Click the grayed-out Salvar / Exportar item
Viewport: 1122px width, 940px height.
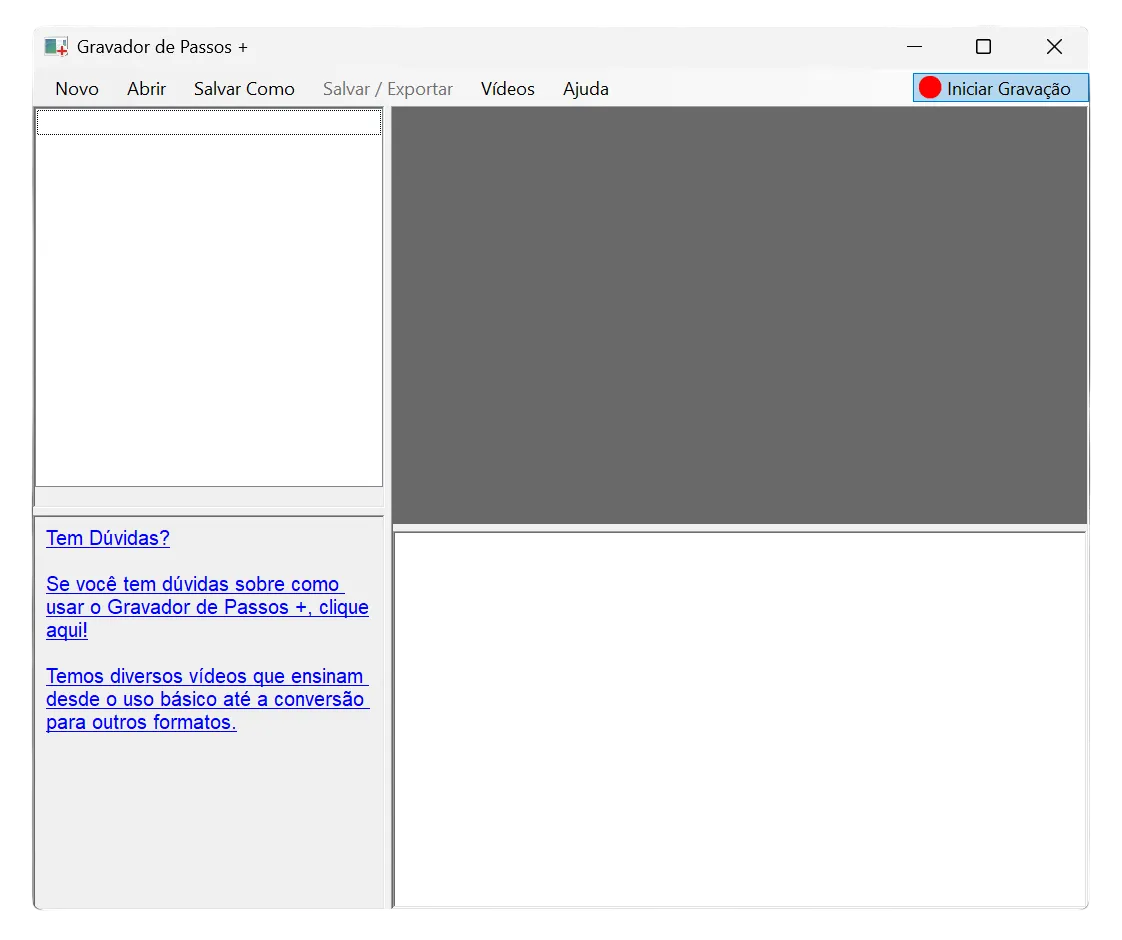pos(387,89)
